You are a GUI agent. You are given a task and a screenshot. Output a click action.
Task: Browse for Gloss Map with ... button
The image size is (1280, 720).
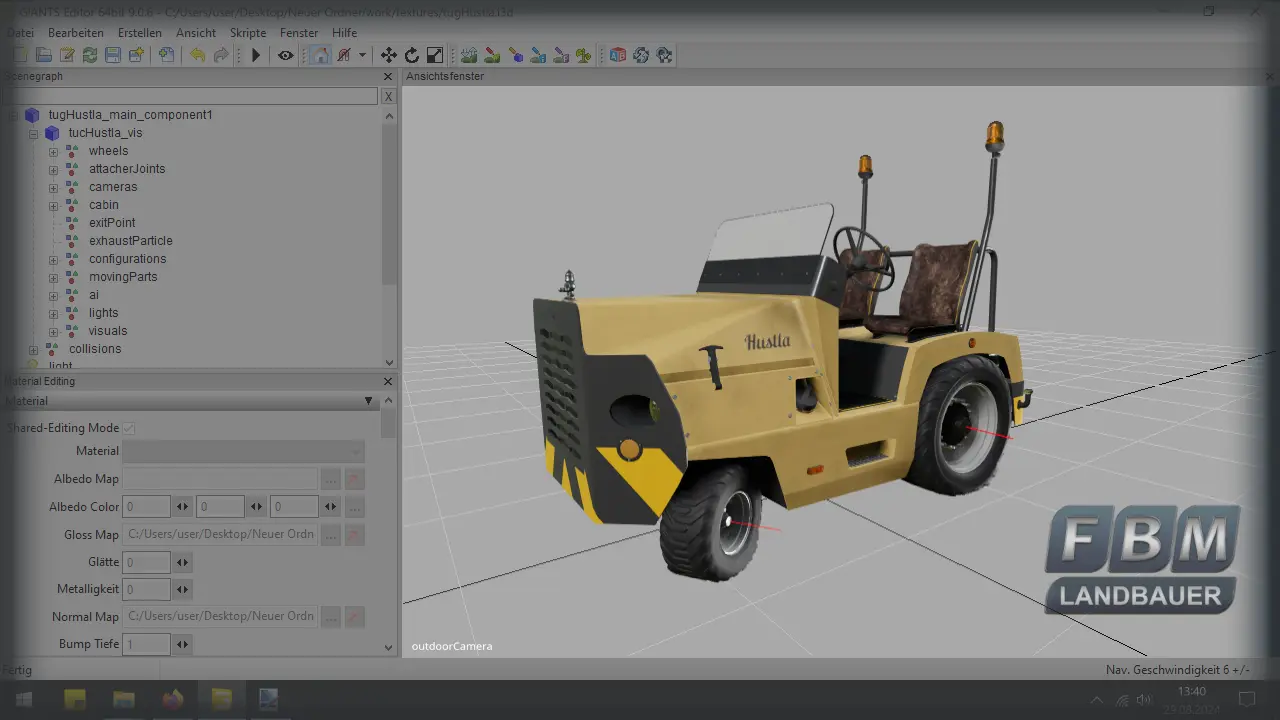pyautogui.click(x=331, y=535)
